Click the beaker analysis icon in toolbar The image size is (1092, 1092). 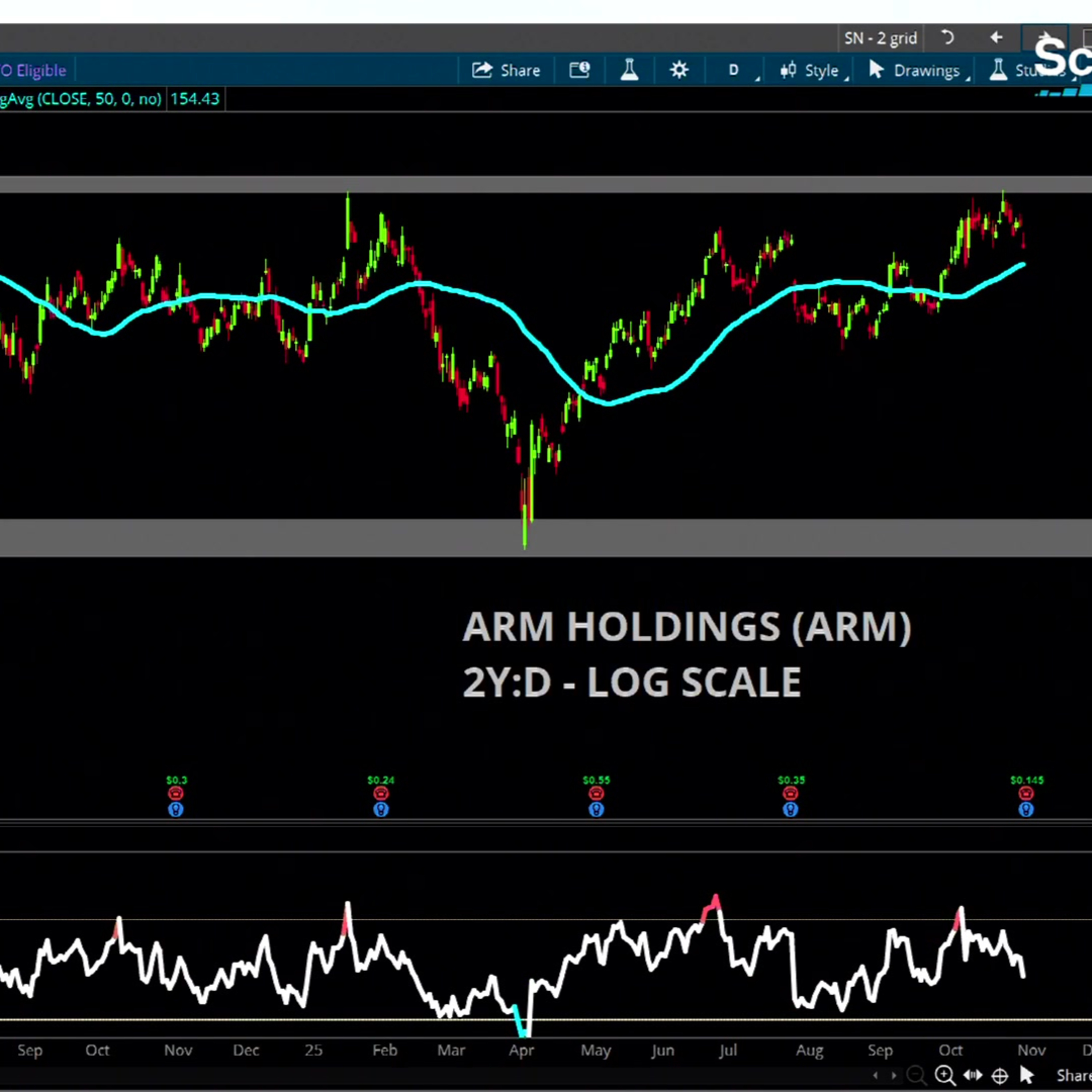click(629, 70)
